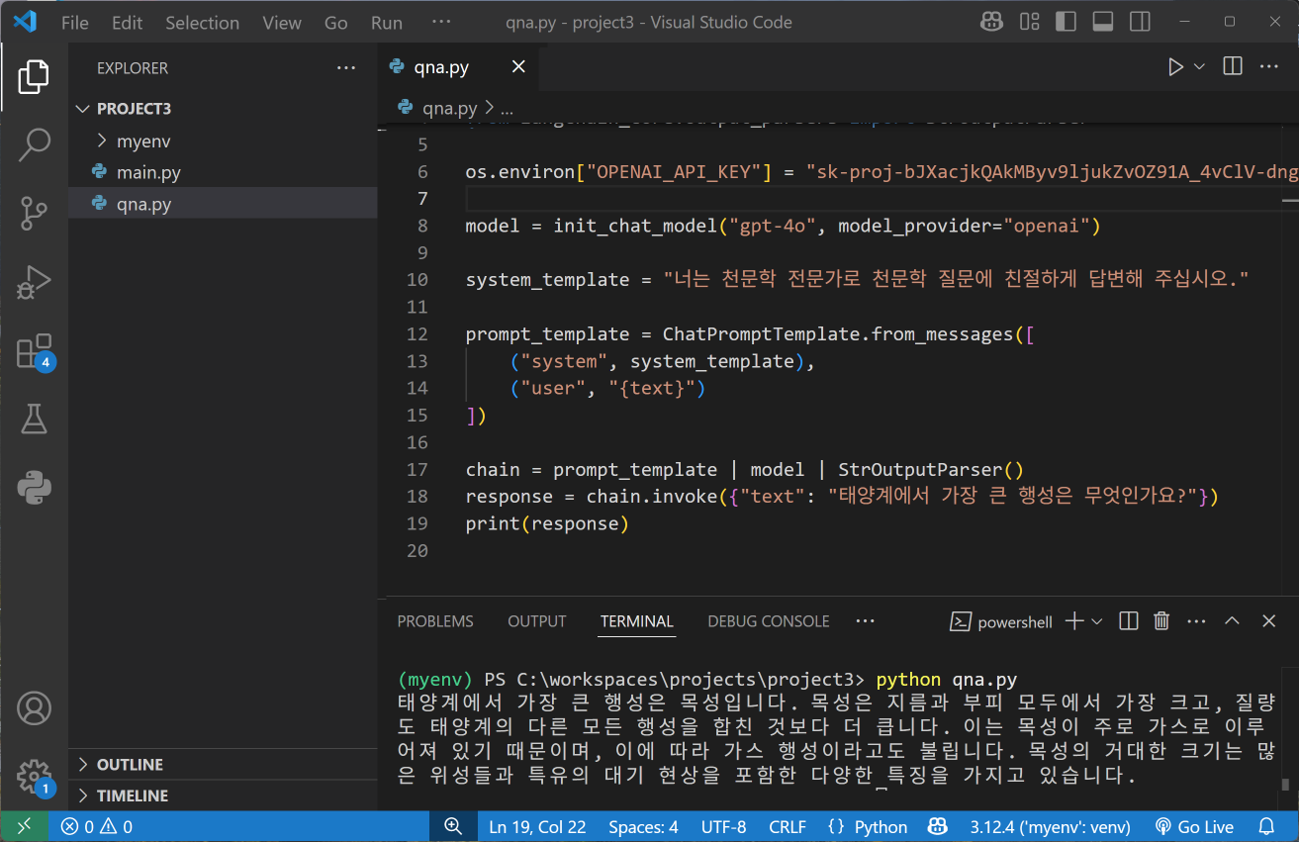Toggle the bottom panel visibility

pyautogui.click(x=1103, y=22)
